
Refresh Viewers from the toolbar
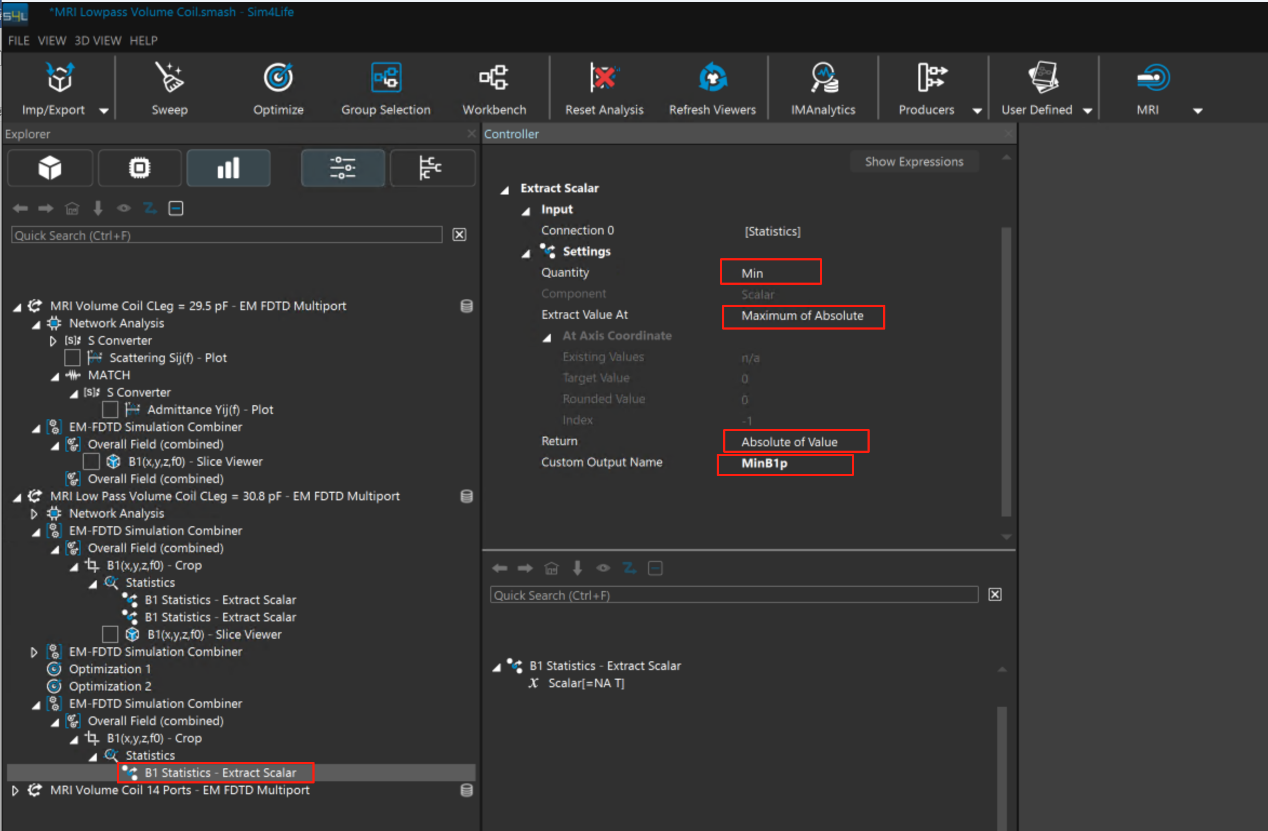coord(712,79)
